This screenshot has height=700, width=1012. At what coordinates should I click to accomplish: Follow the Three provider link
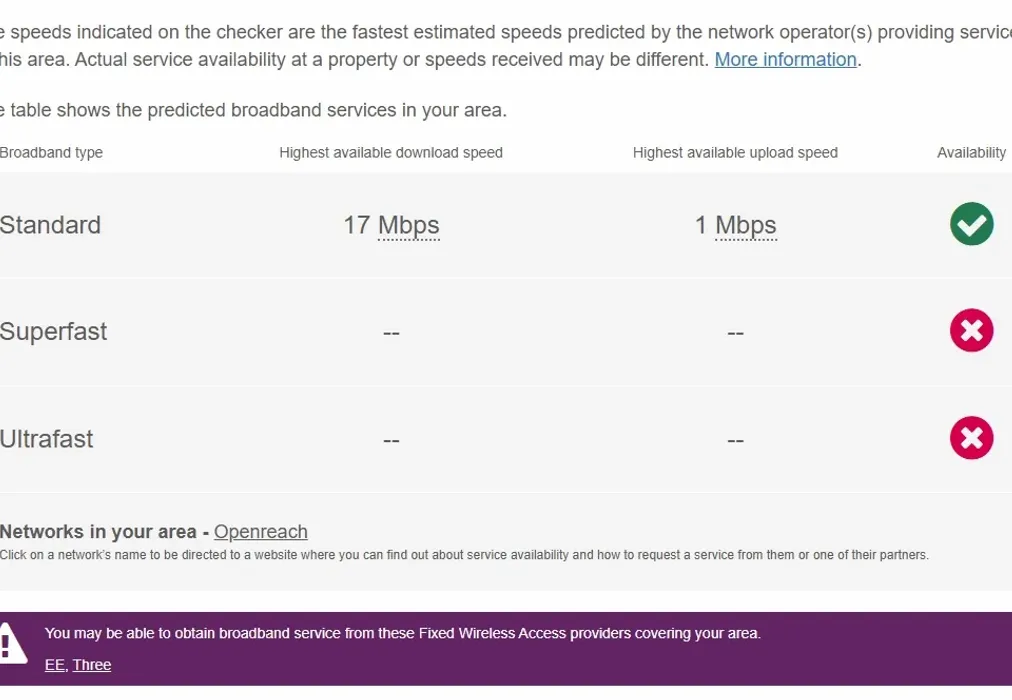click(x=92, y=665)
